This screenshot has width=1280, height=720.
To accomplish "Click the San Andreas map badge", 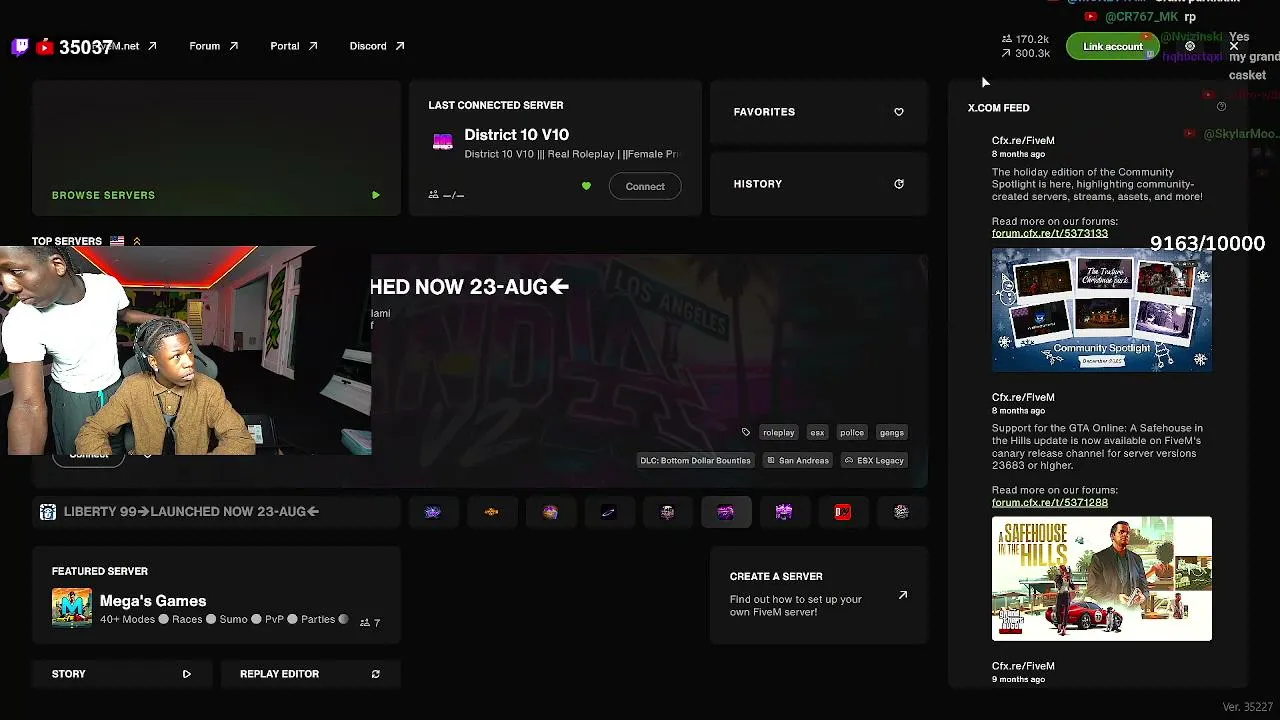I will [x=797, y=461].
